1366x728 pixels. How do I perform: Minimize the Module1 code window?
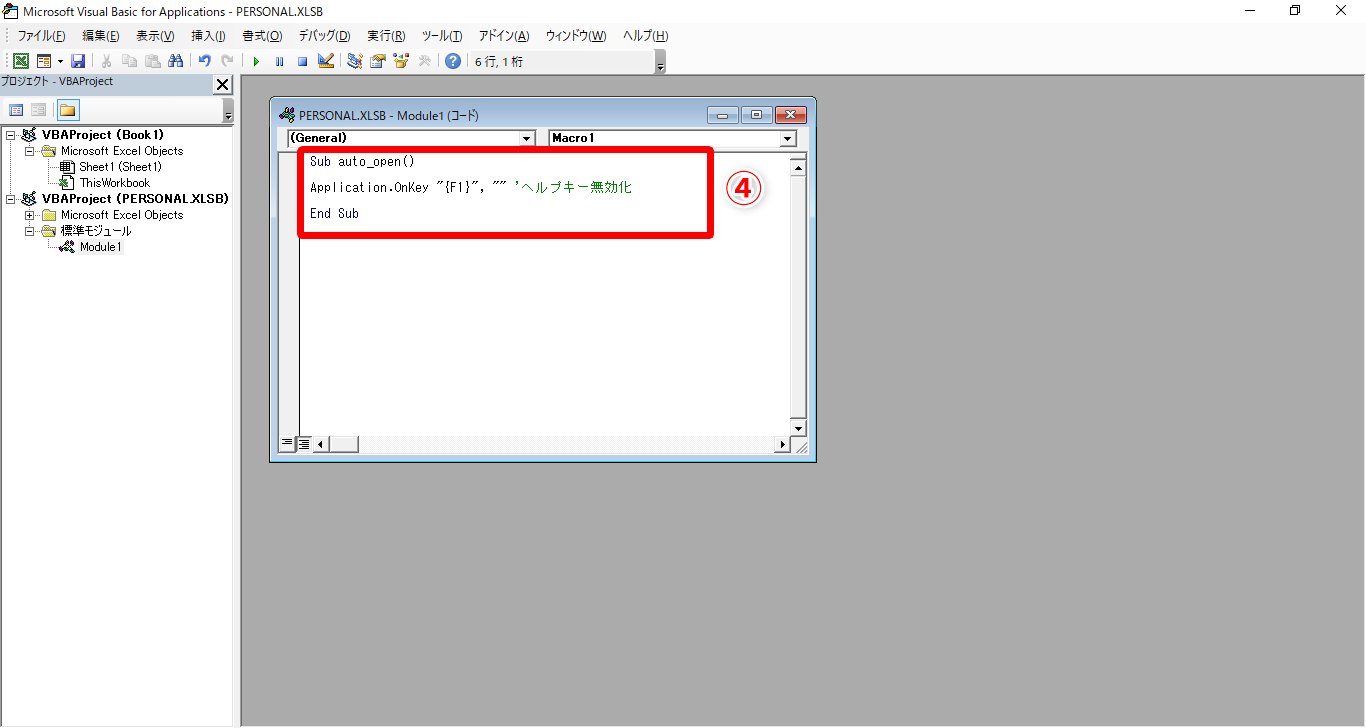(x=722, y=115)
